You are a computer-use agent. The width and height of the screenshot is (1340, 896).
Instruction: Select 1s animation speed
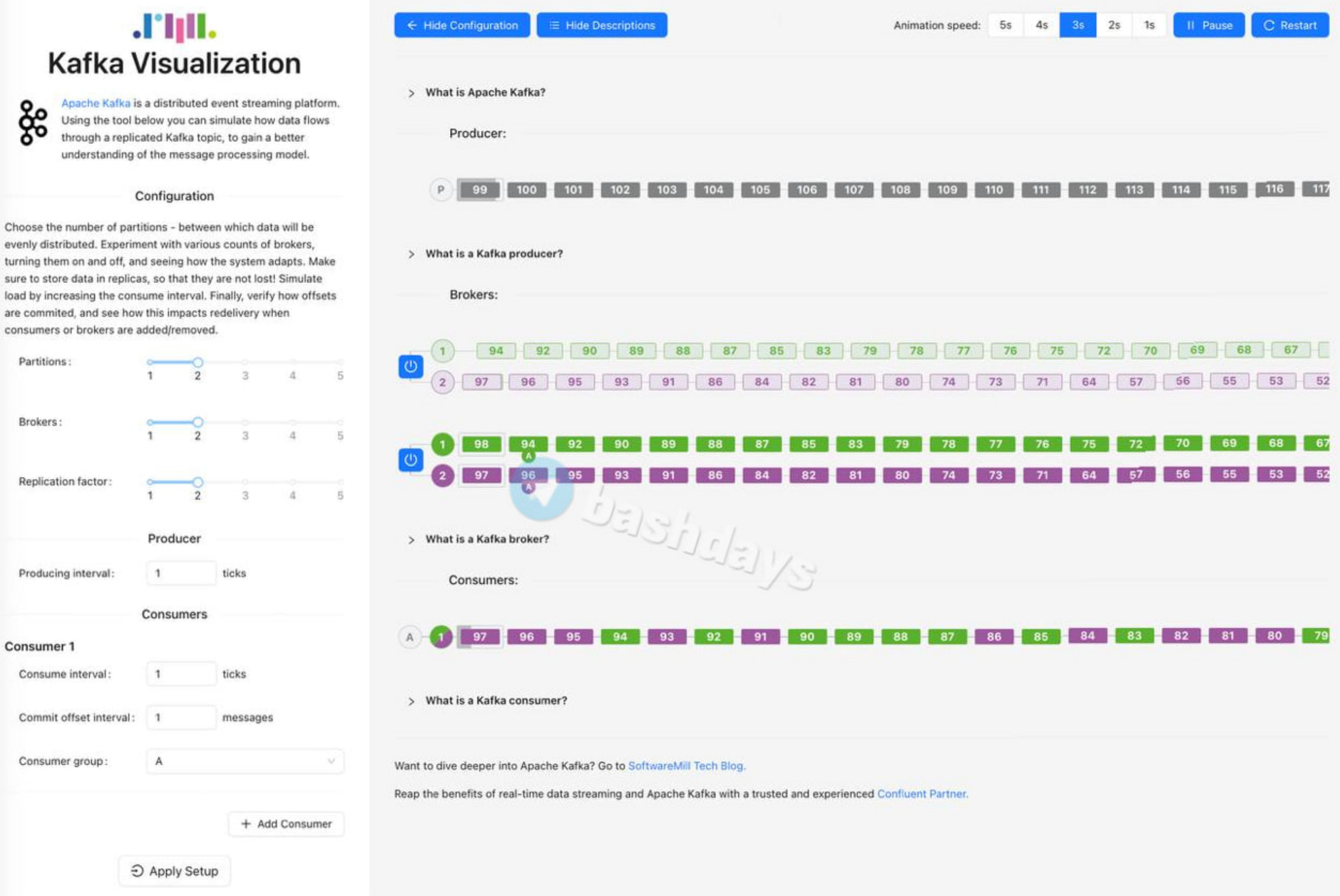(1149, 25)
